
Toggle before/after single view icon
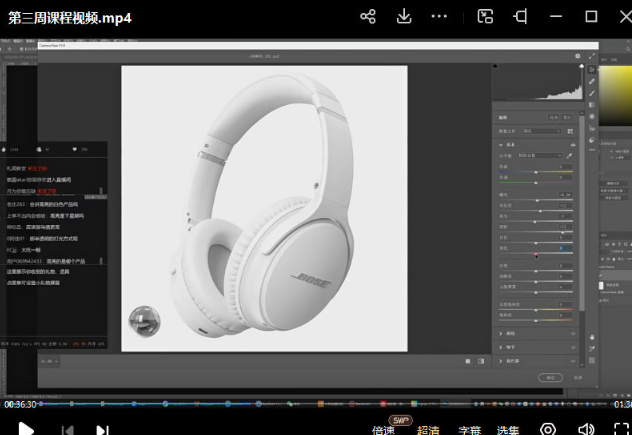[x=468, y=361]
